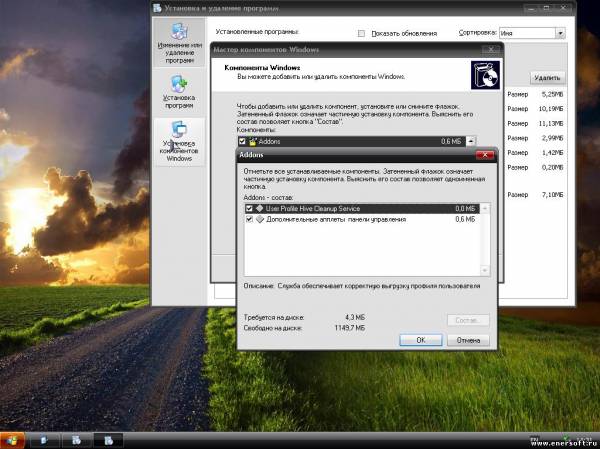Click the 5,25МБ size entry in programs list
The image size is (600, 449).
552,94
